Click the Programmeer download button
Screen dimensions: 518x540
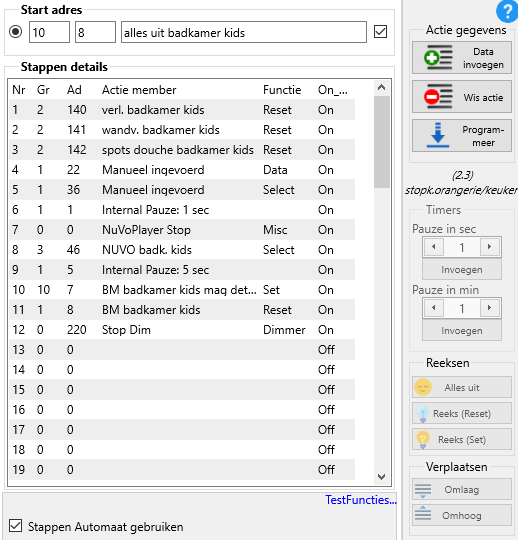click(462, 136)
